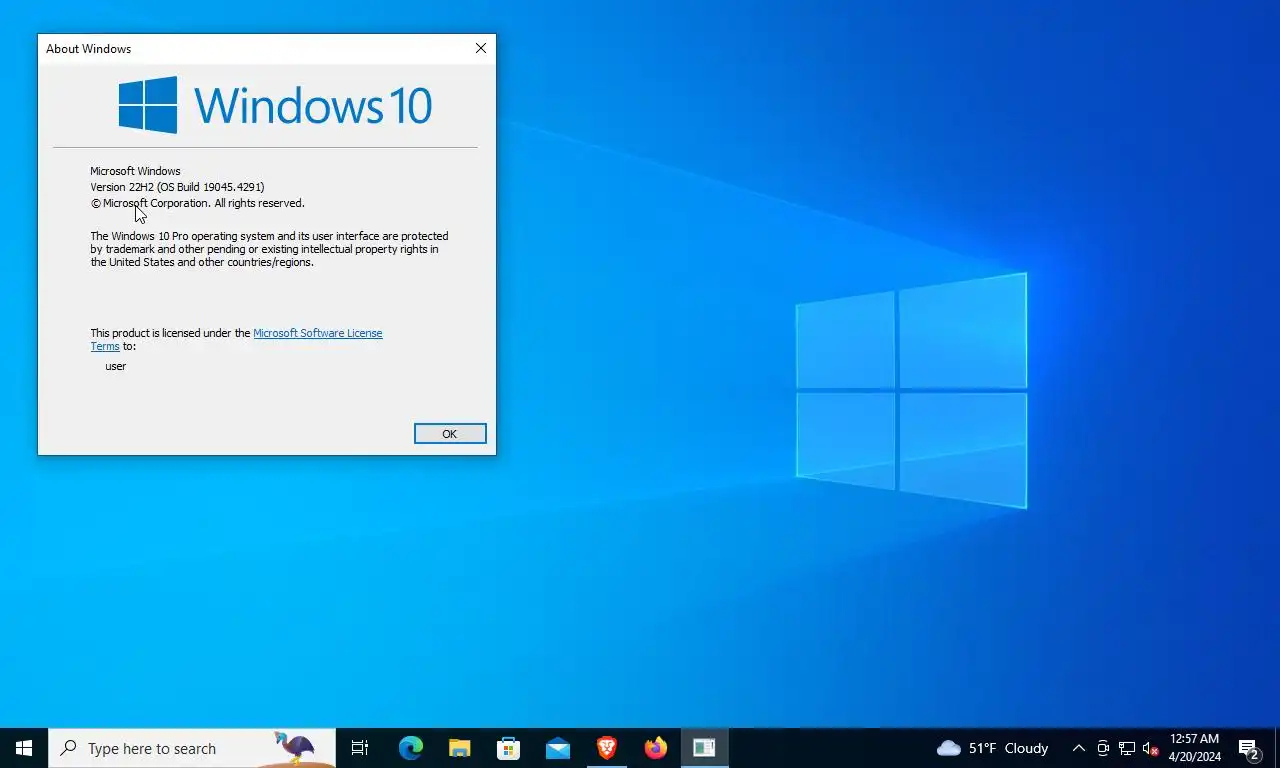
Task: Launch Brave browser from the taskbar
Action: [x=606, y=748]
